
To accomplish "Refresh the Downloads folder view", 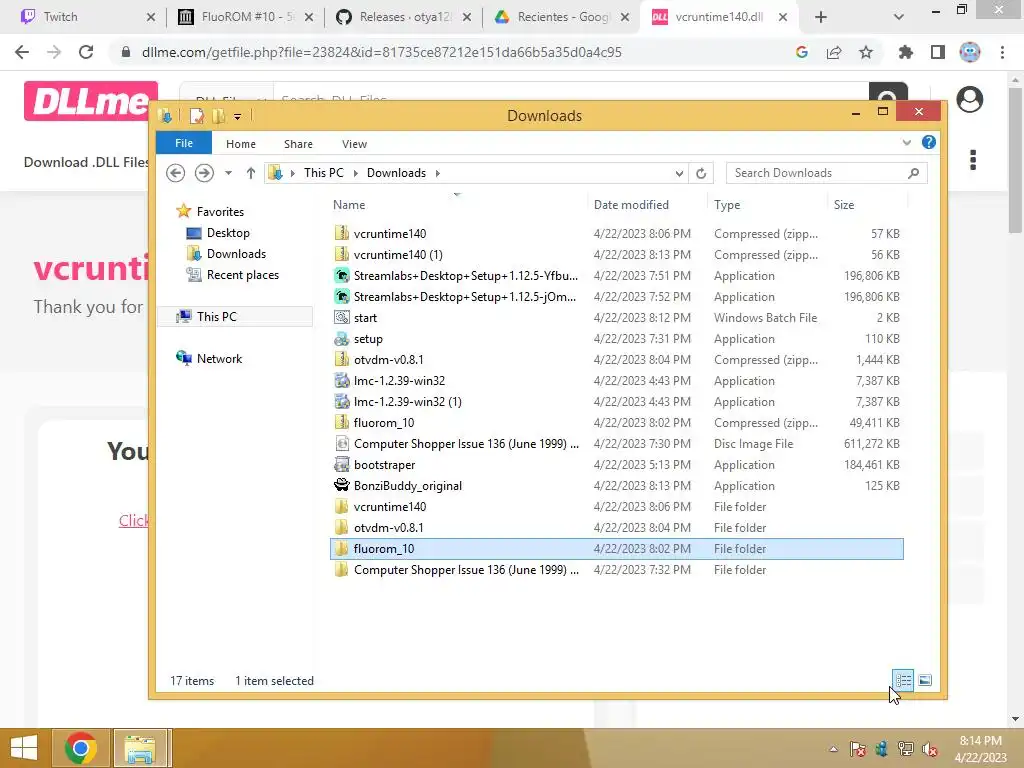I will pyautogui.click(x=701, y=173).
